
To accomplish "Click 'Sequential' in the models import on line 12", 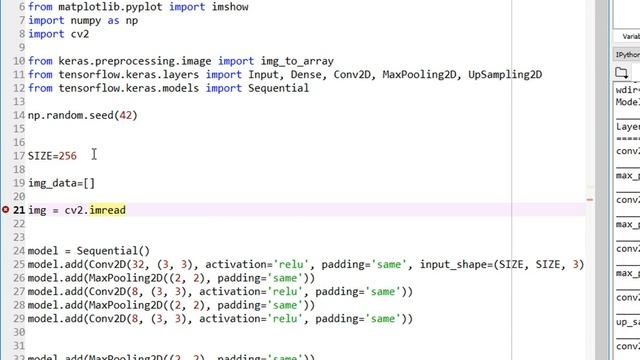I will click(278, 88).
